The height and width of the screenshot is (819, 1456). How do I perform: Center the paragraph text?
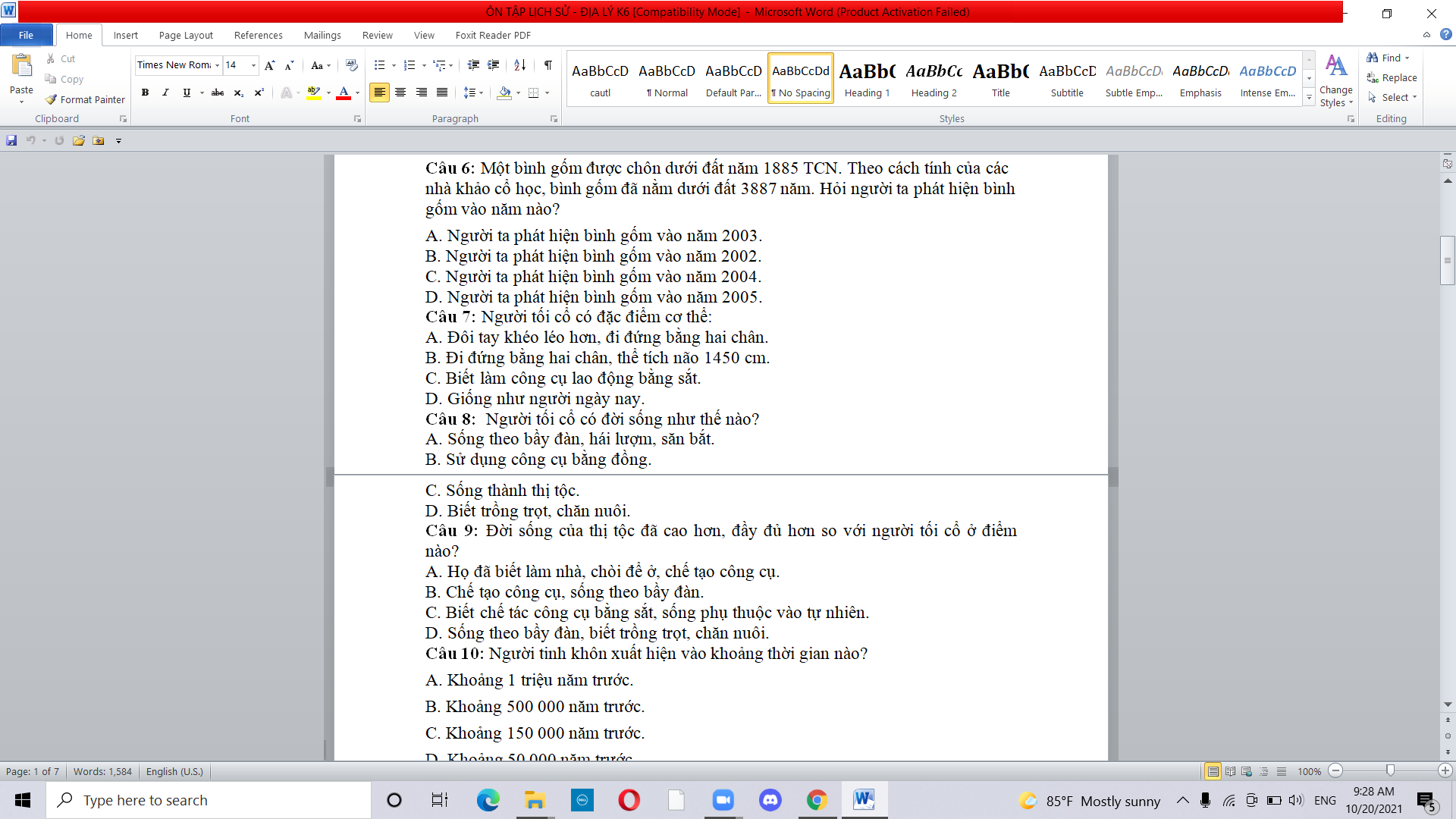400,93
